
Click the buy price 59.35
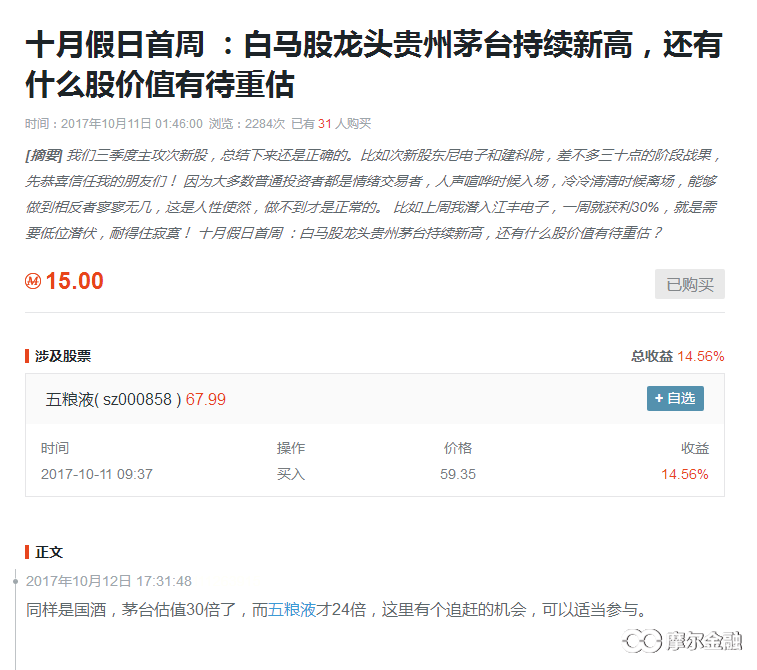click(458, 474)
